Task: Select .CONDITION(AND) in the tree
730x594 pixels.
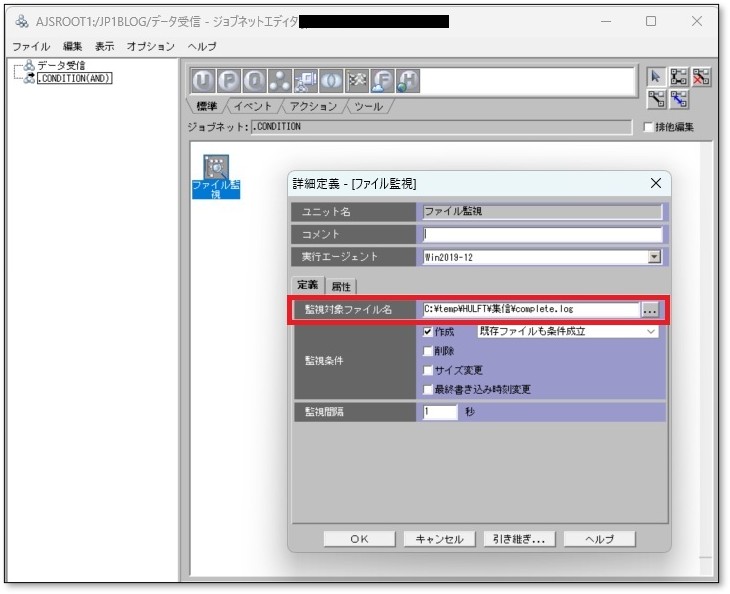Action: pos(74,79)
